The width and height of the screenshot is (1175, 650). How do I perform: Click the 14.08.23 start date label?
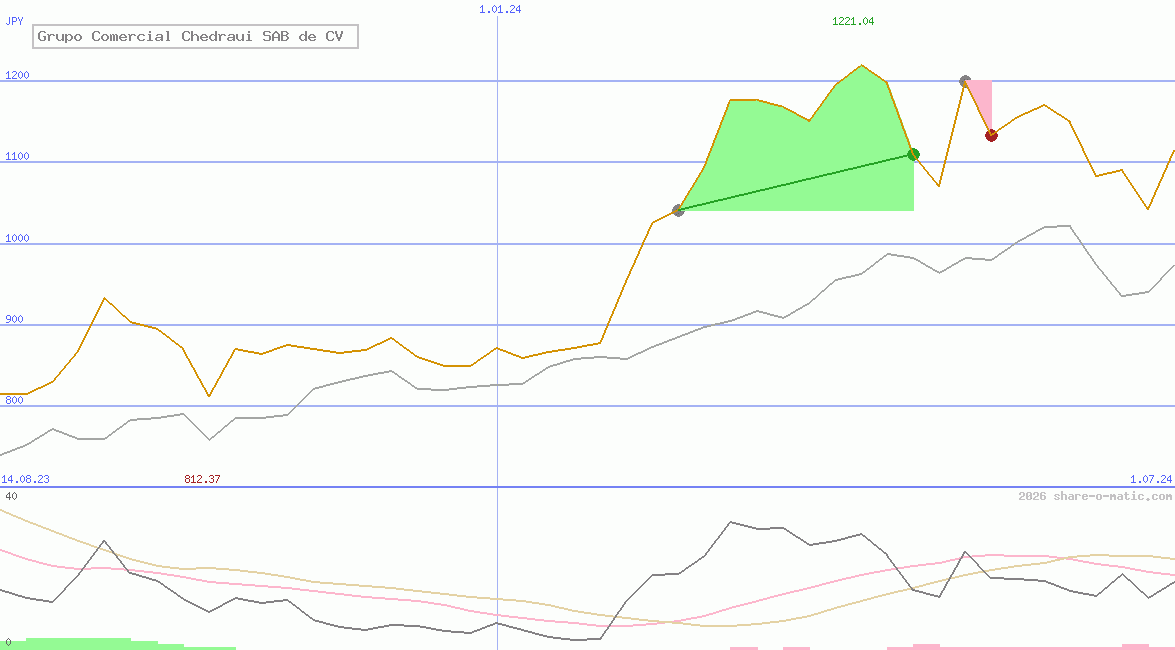tap(25, 479)
